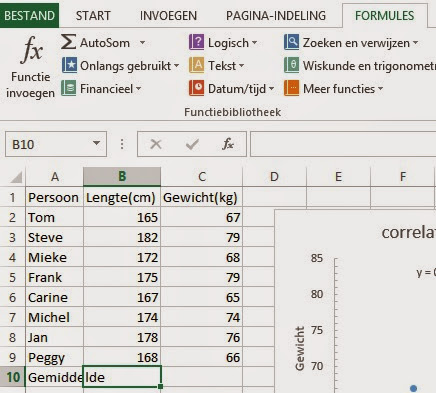This screenshot has height=393, width=436.
Task: Select cell containing Persoon
Action: (x=54, y=197)
